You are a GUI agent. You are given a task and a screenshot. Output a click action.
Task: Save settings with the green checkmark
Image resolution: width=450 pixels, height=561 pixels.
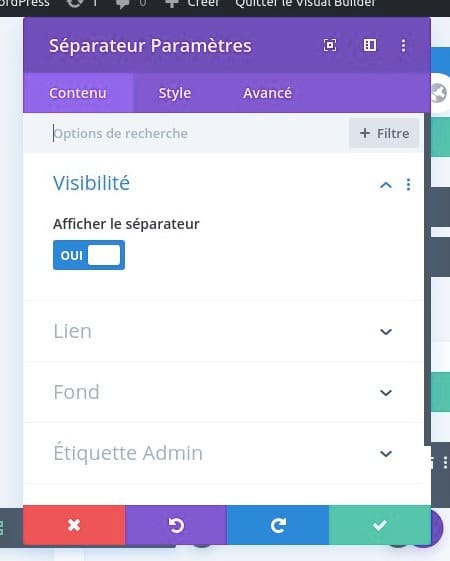click(x=380, y=525)
